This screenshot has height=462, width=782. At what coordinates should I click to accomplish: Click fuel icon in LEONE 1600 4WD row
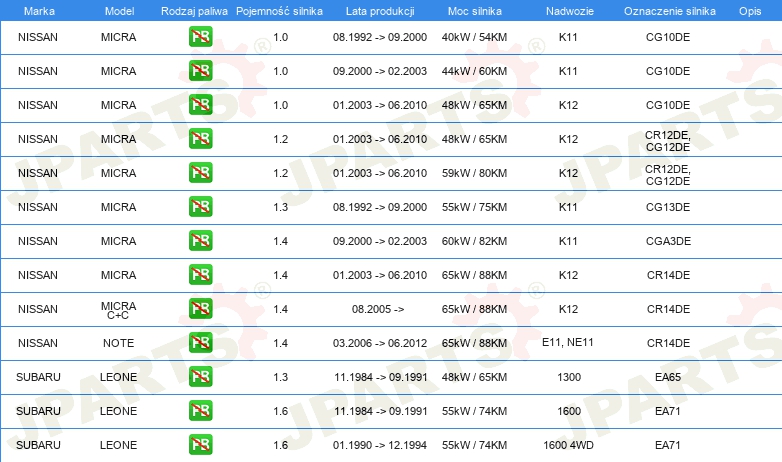[200, 444]
